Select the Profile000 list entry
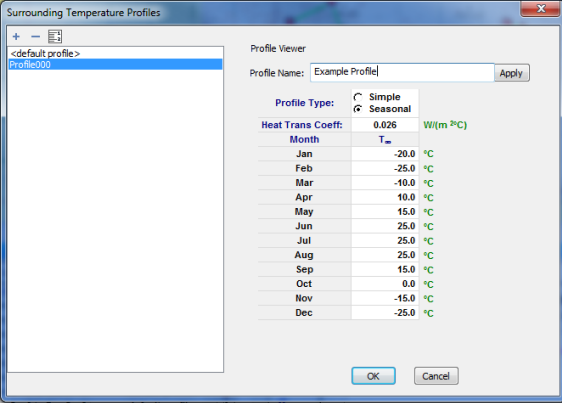 point(115,65)
